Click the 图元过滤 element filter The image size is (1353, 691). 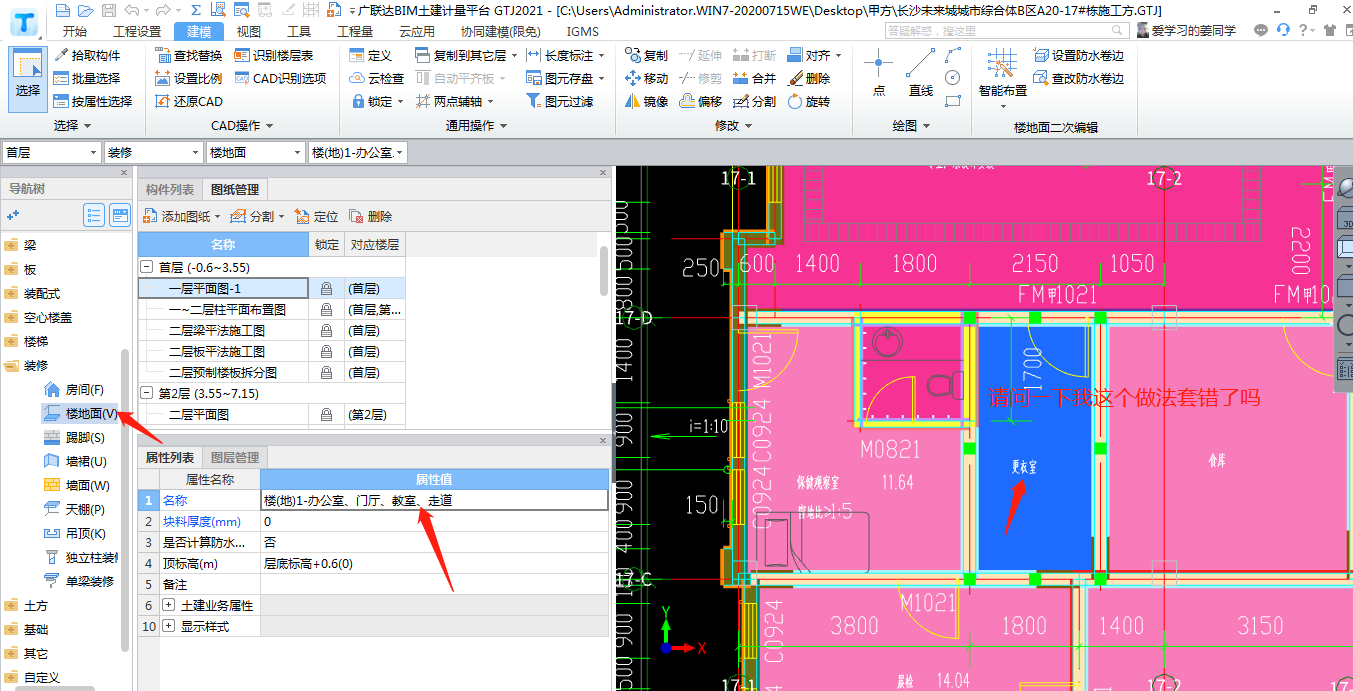(x=559, y=101)
